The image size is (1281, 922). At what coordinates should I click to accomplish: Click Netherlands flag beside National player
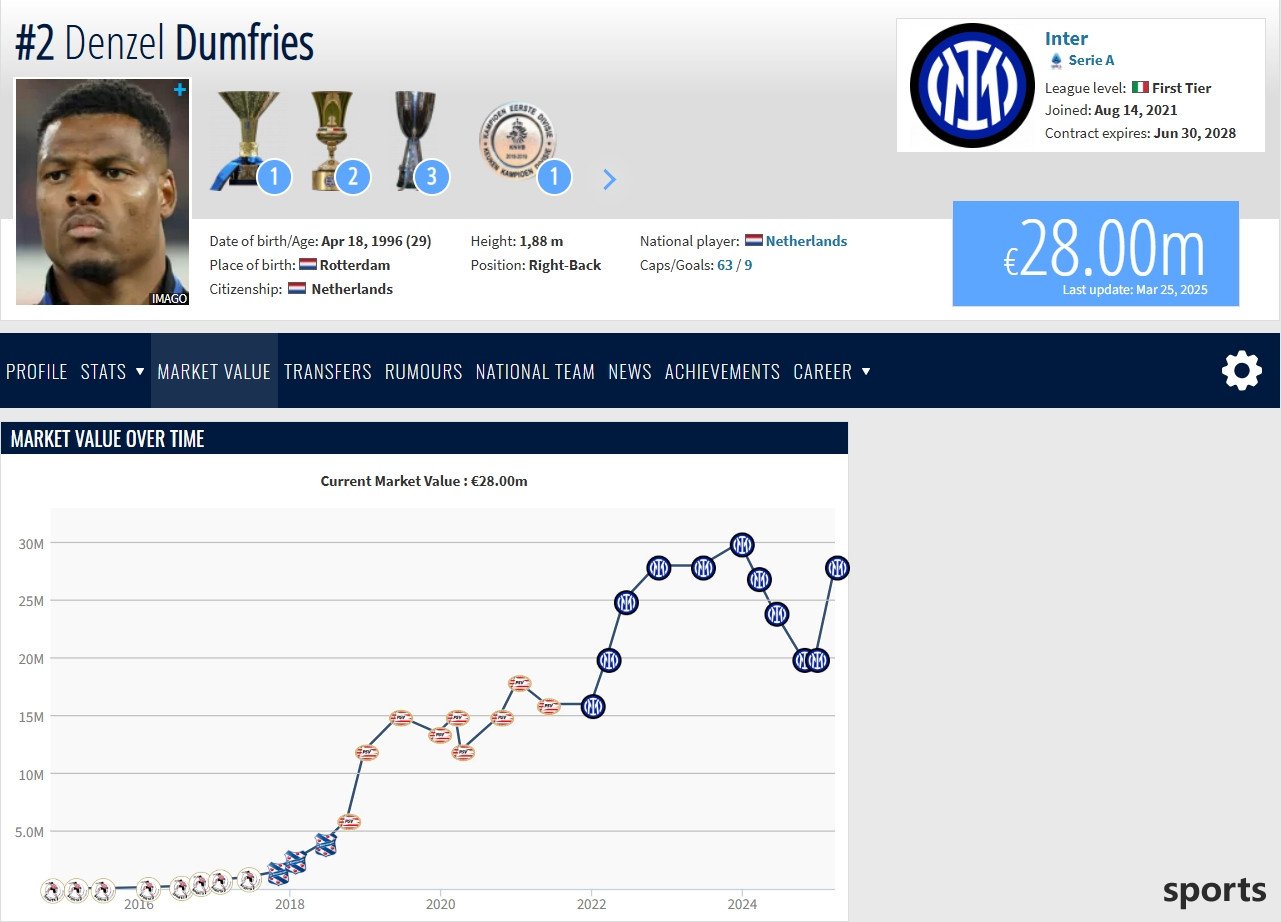coord(753,241)
